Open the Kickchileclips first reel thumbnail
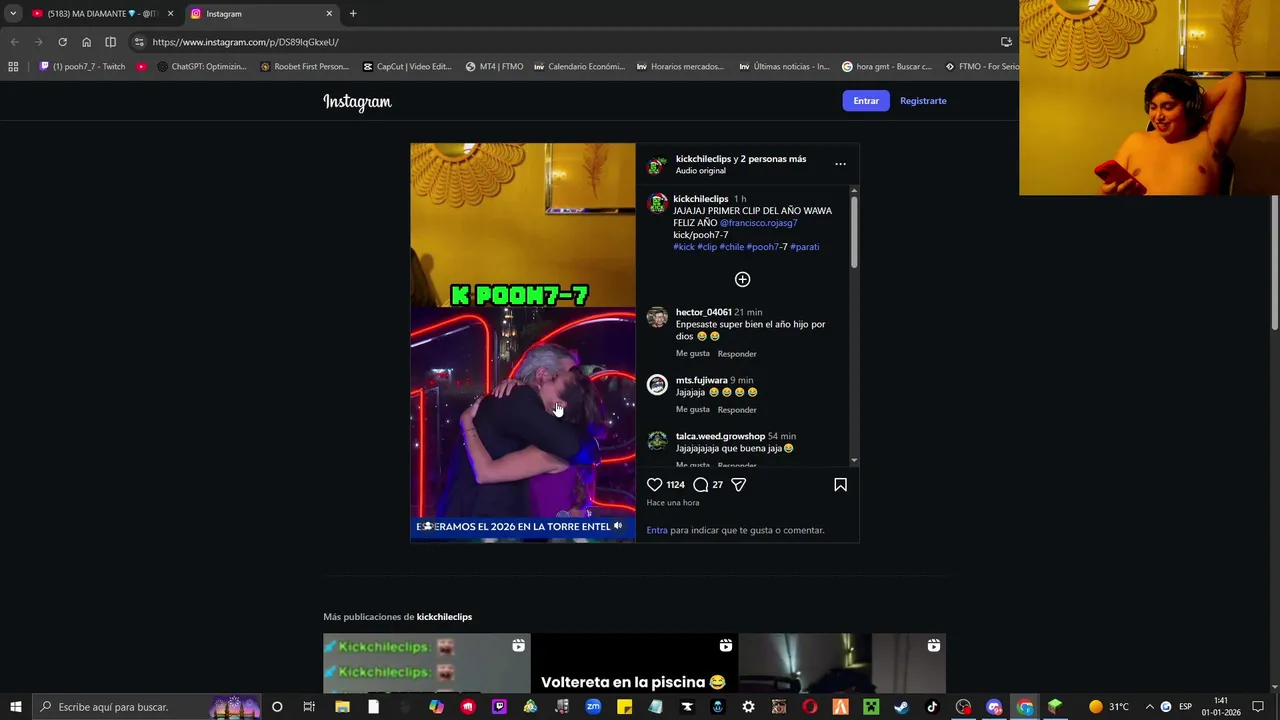This screenshot has height=720, width=1280. pyautogui.click(x=426, y=663)
